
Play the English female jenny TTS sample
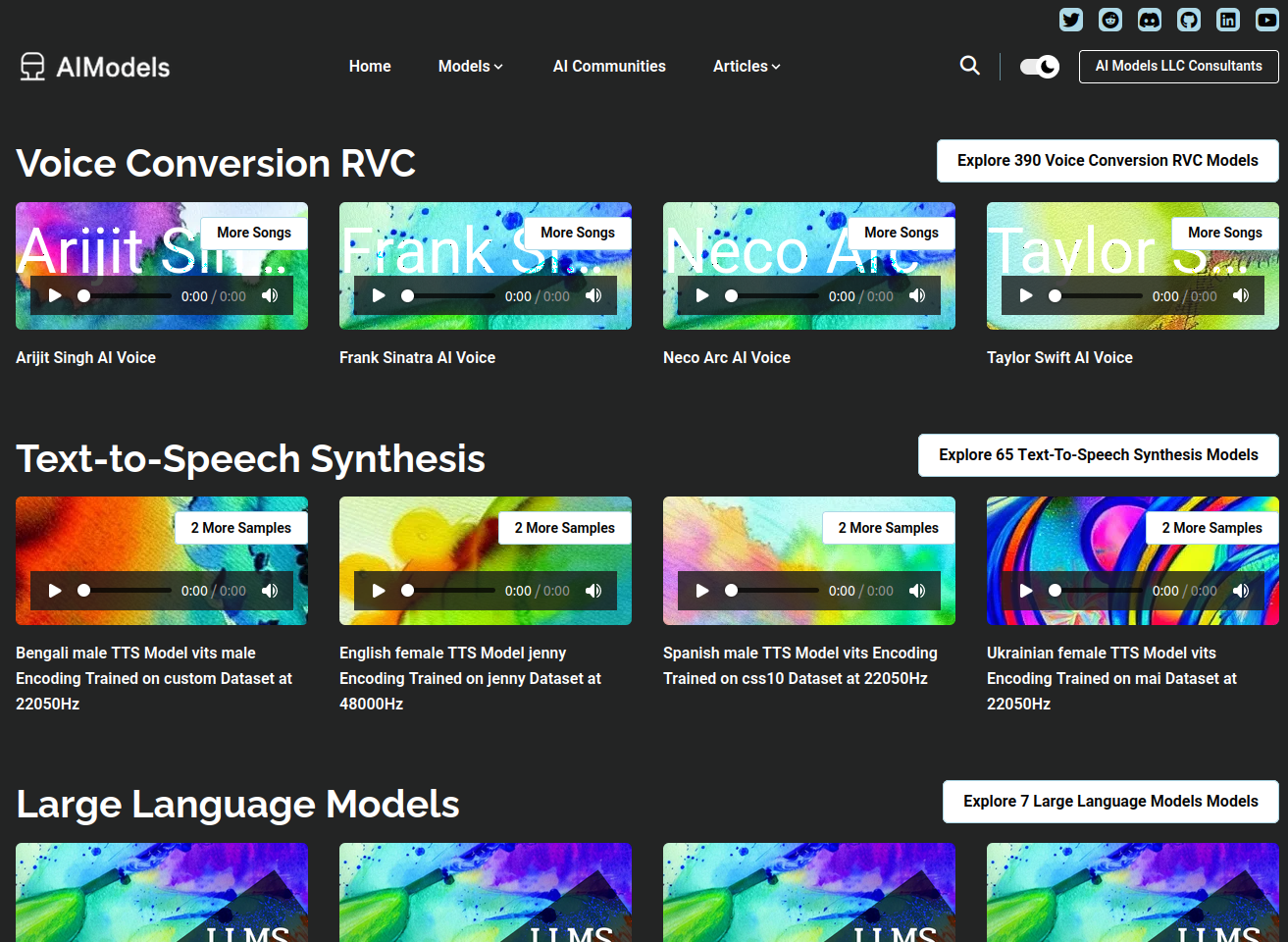pyautogui.click(x=379, y=591)
